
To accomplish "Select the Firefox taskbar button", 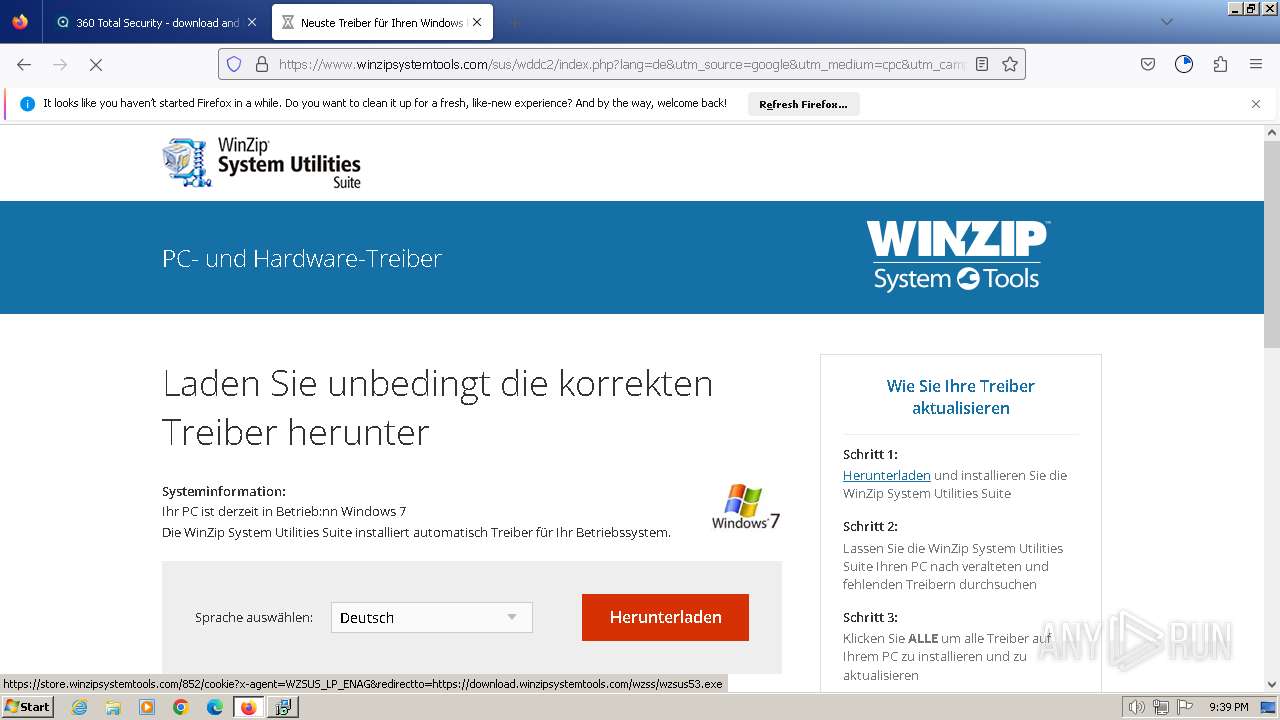I will pyautogui.click(x=248, y=707).
